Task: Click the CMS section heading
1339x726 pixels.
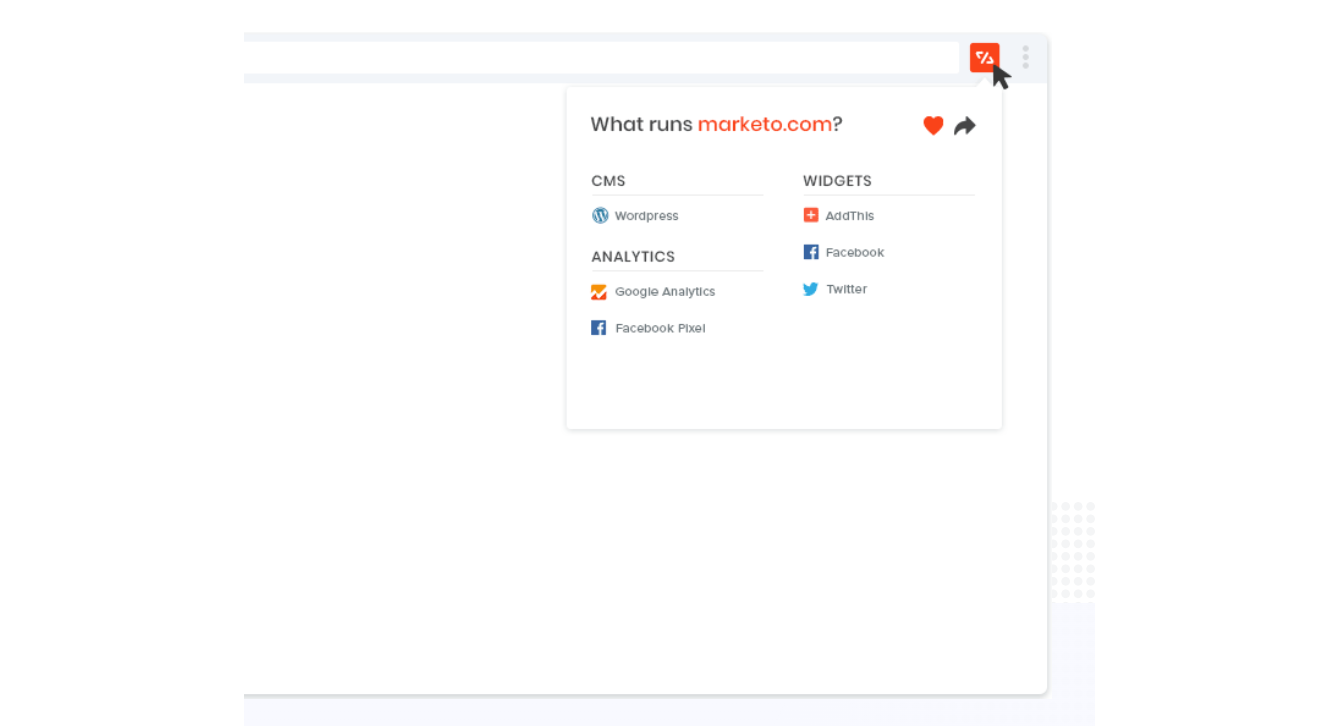Action: (608, 181)
